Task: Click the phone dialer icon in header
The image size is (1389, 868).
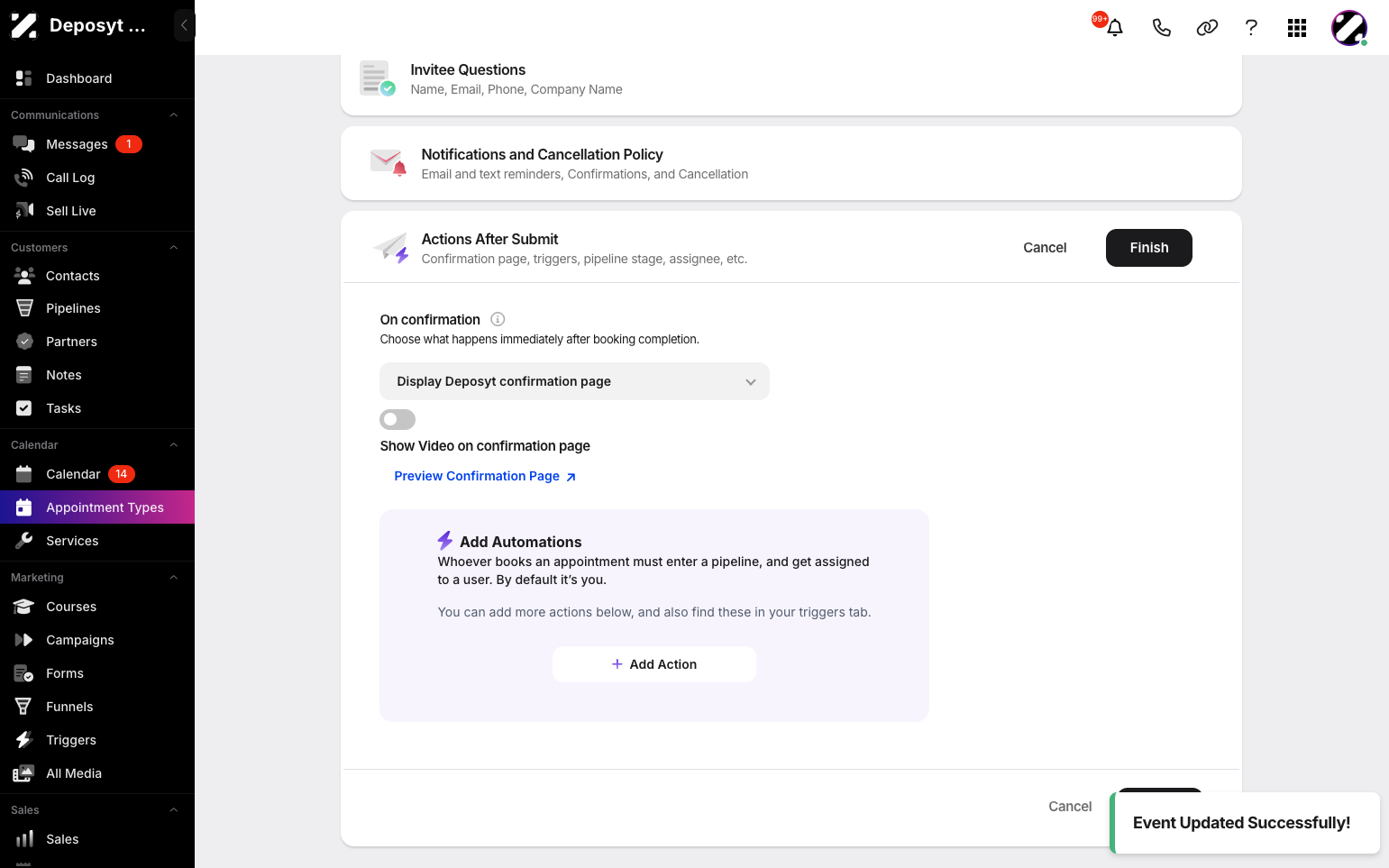Action: click(x=1162, y=28)
